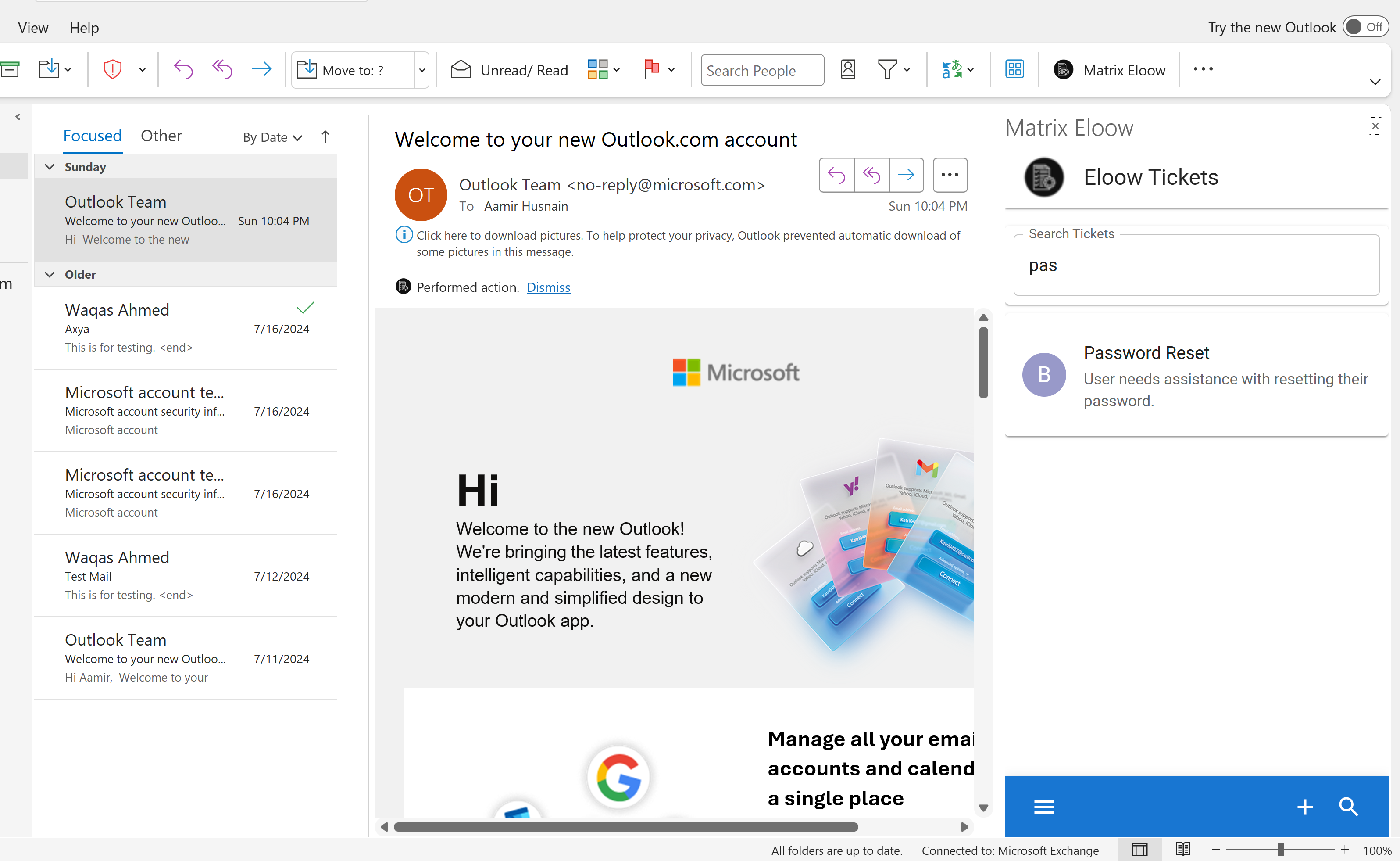This screenshot has height=861, width=1400.
Task: Click the Eloow Tickets logo icon
Action: pos(1044,177)
